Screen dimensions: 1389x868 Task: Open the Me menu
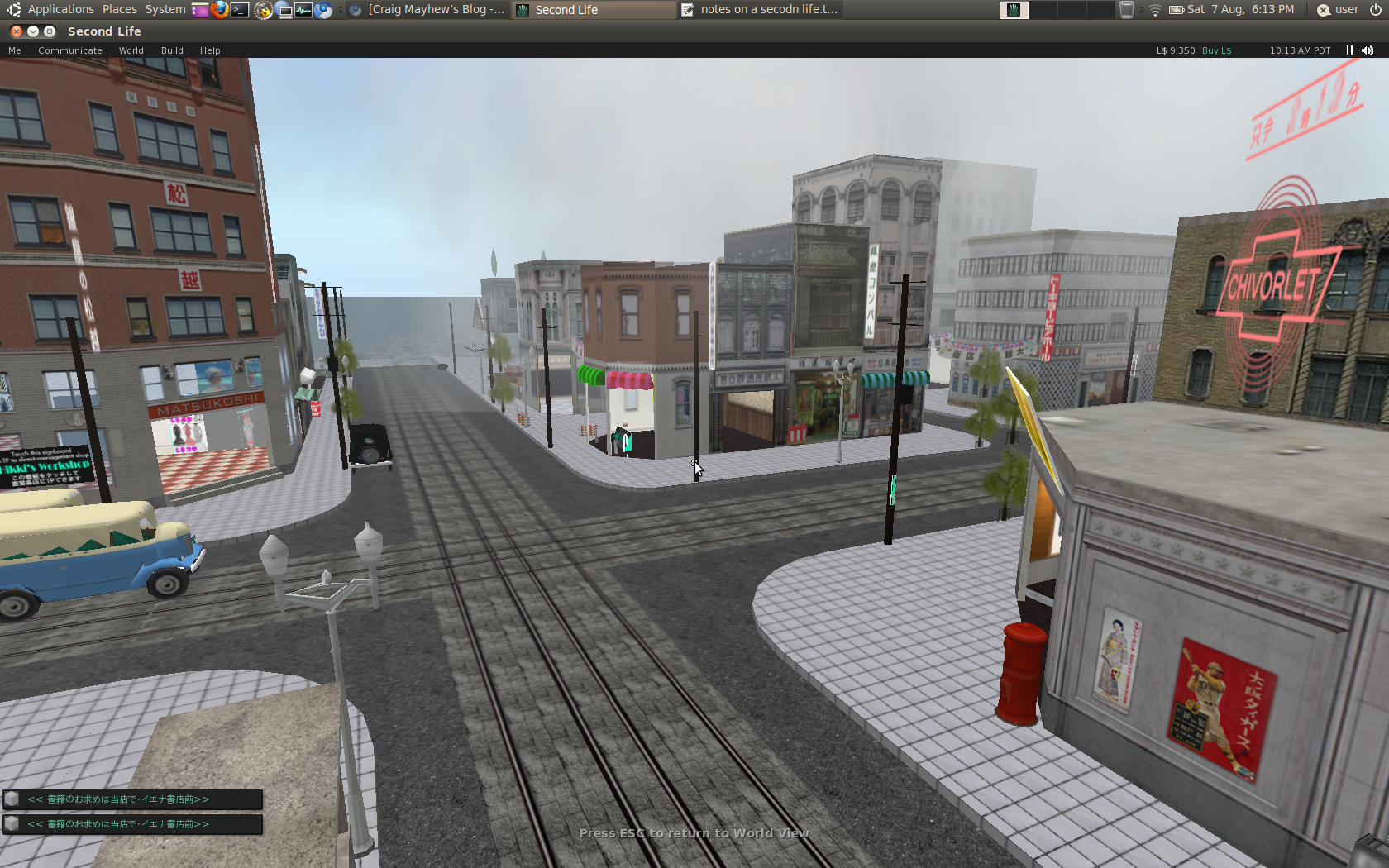[15, 50]
